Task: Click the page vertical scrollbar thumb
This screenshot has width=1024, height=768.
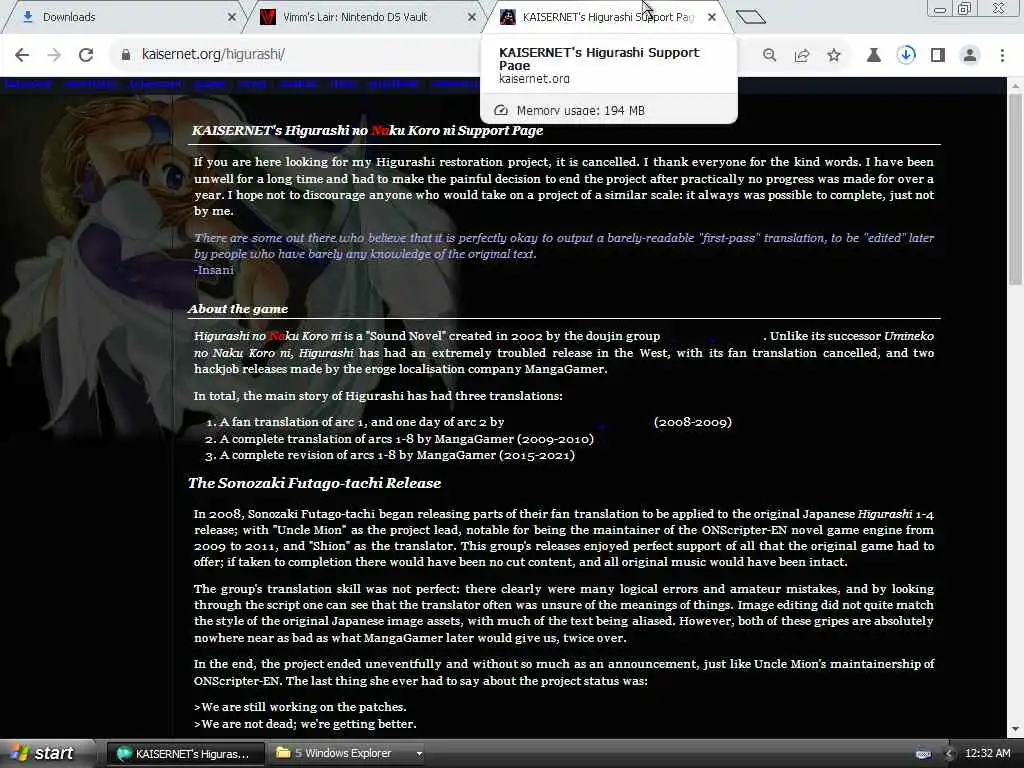Action: click(1015, 189)
